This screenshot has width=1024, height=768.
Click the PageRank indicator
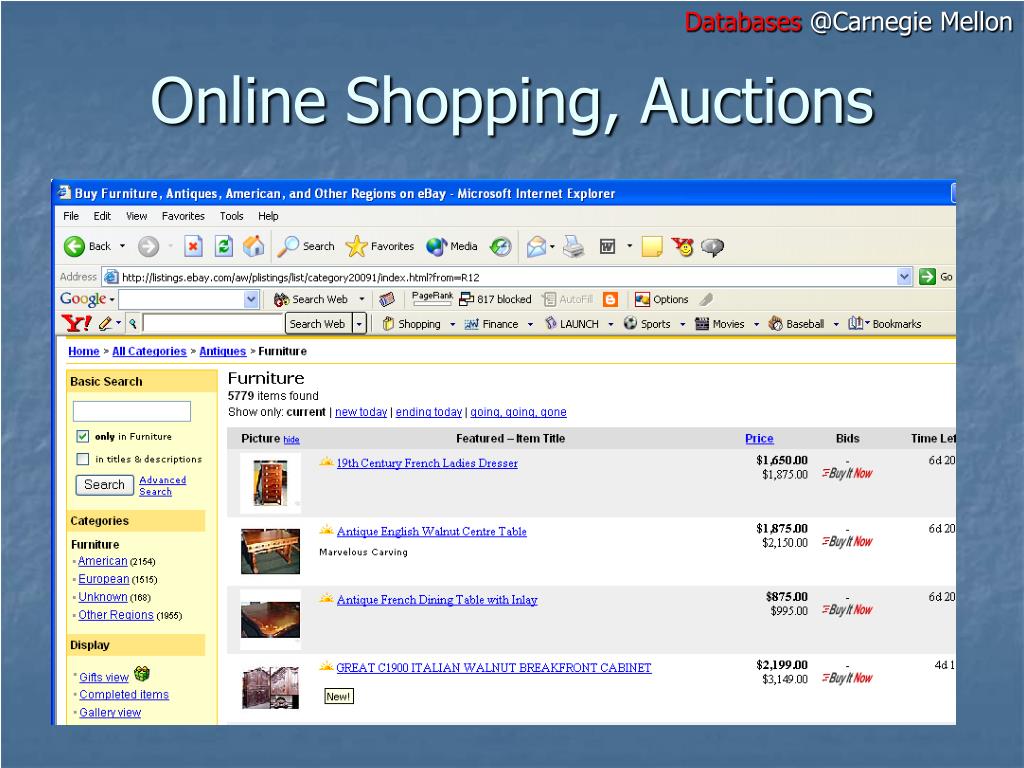(x=432, y=298)
